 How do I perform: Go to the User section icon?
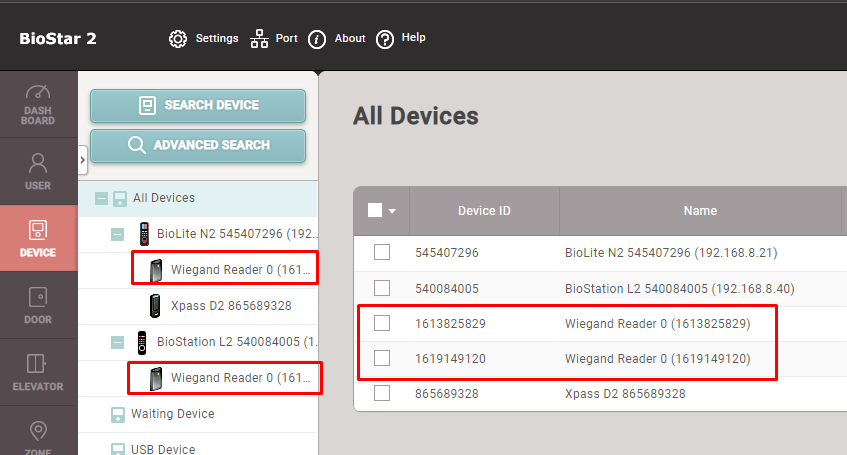pyautogui.click(x=38, y=171)
